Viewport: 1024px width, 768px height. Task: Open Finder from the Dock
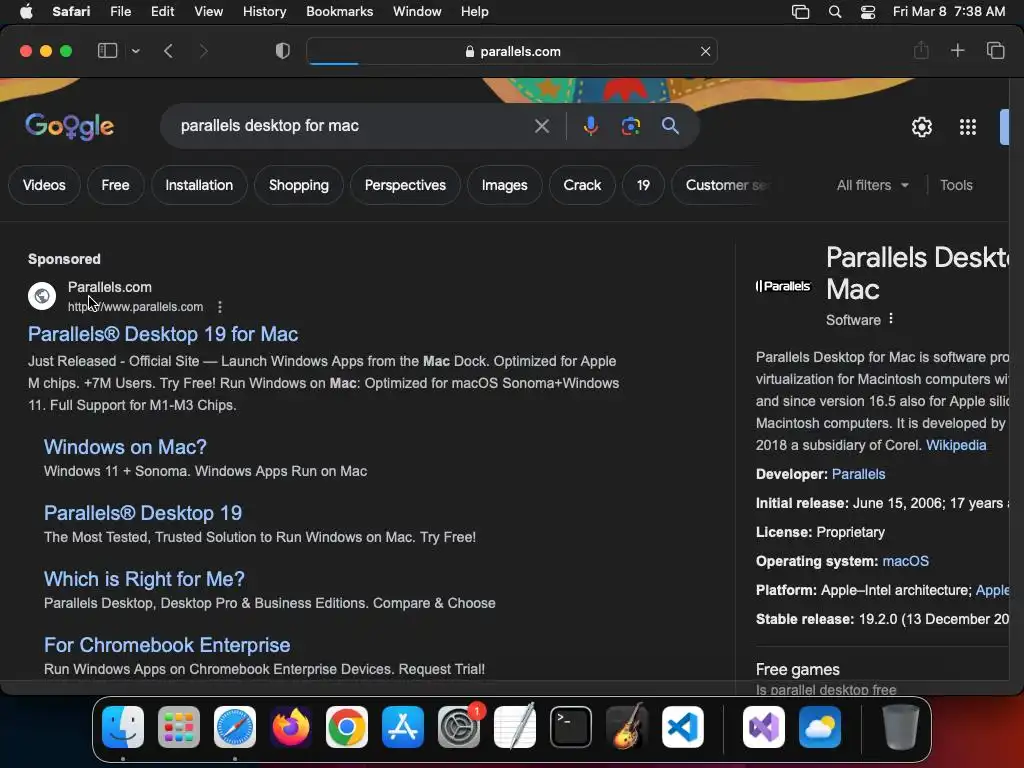coord(123,727)
